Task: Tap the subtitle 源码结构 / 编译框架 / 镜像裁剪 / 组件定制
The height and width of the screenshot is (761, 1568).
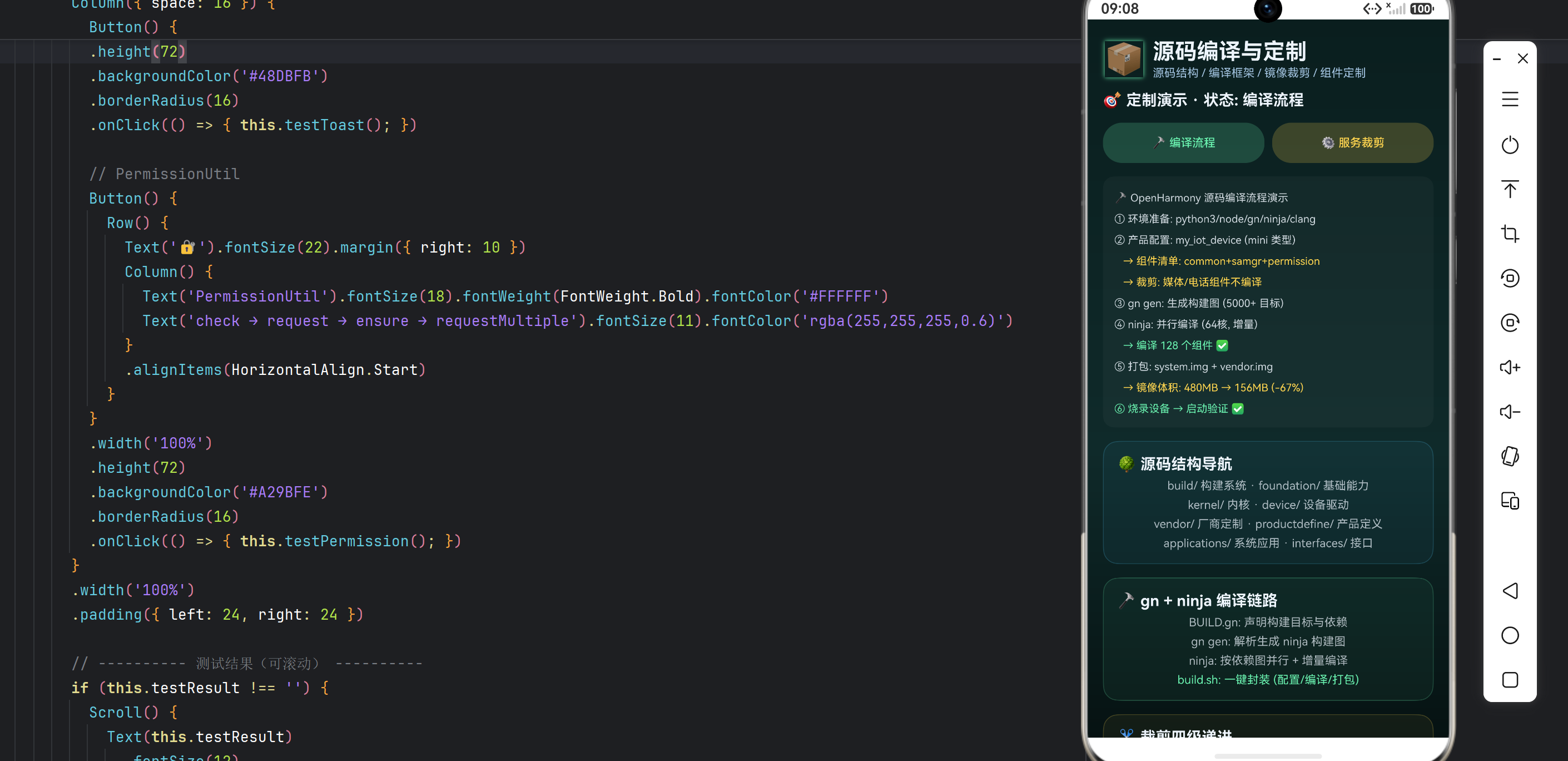Action: point(1259,73)
